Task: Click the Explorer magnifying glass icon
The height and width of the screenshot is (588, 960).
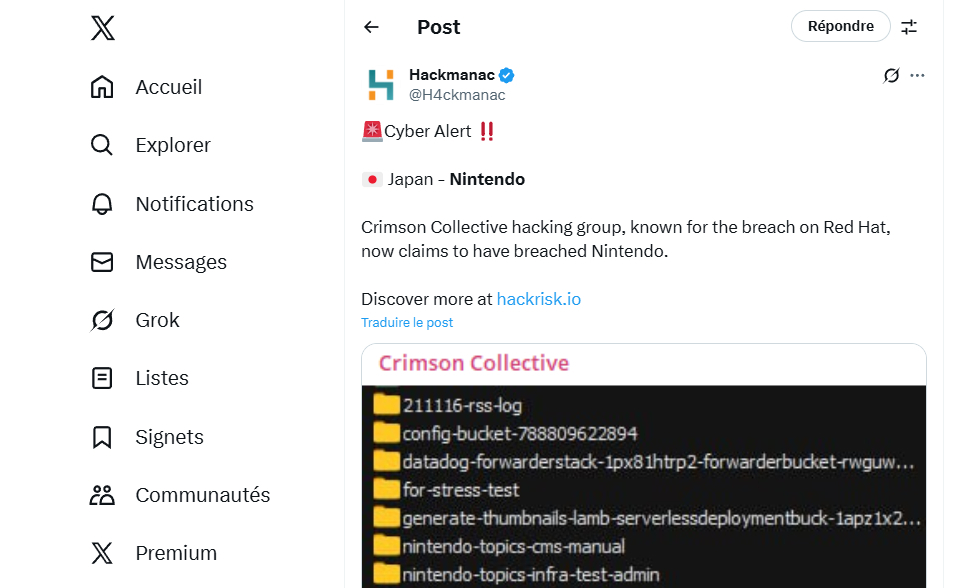Action: tap(102, 145)
